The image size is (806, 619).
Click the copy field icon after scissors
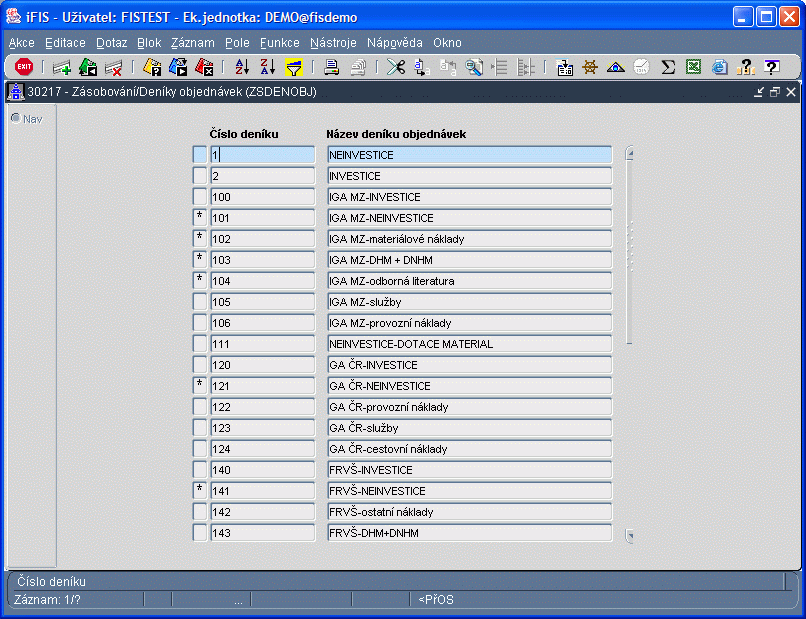[422, 67]
